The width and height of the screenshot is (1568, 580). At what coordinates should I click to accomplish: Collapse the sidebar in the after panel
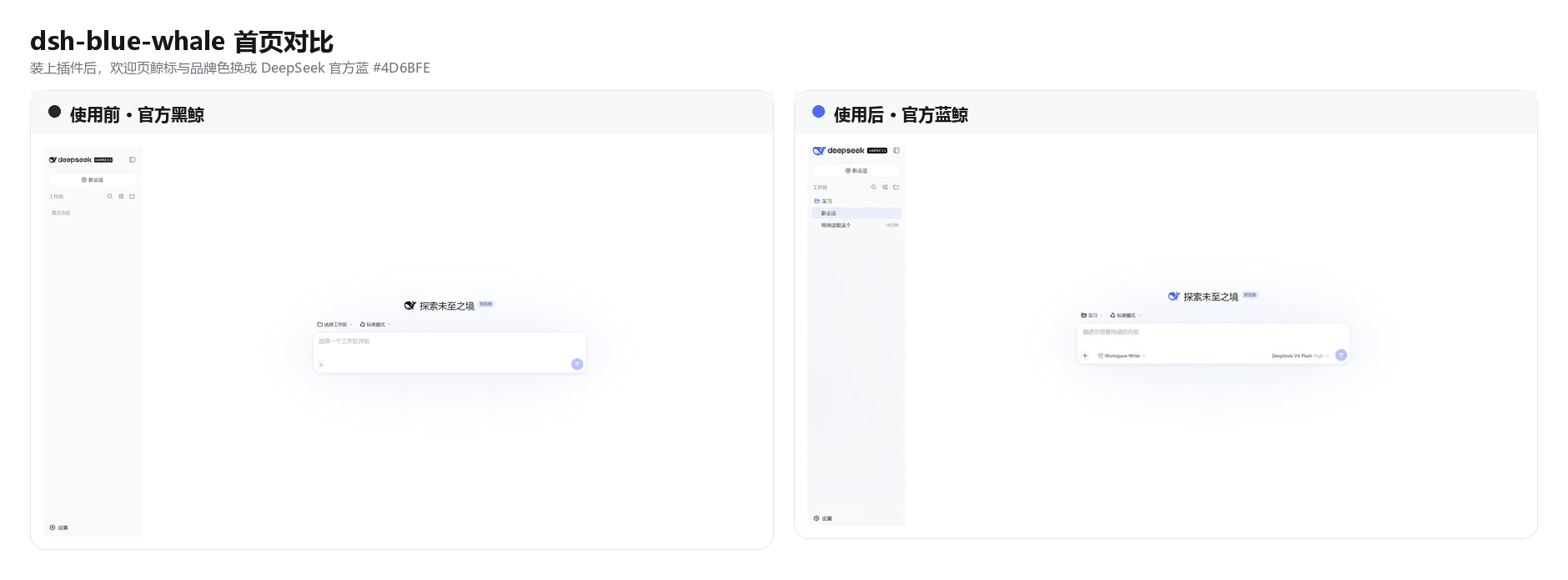pos(897,150)
